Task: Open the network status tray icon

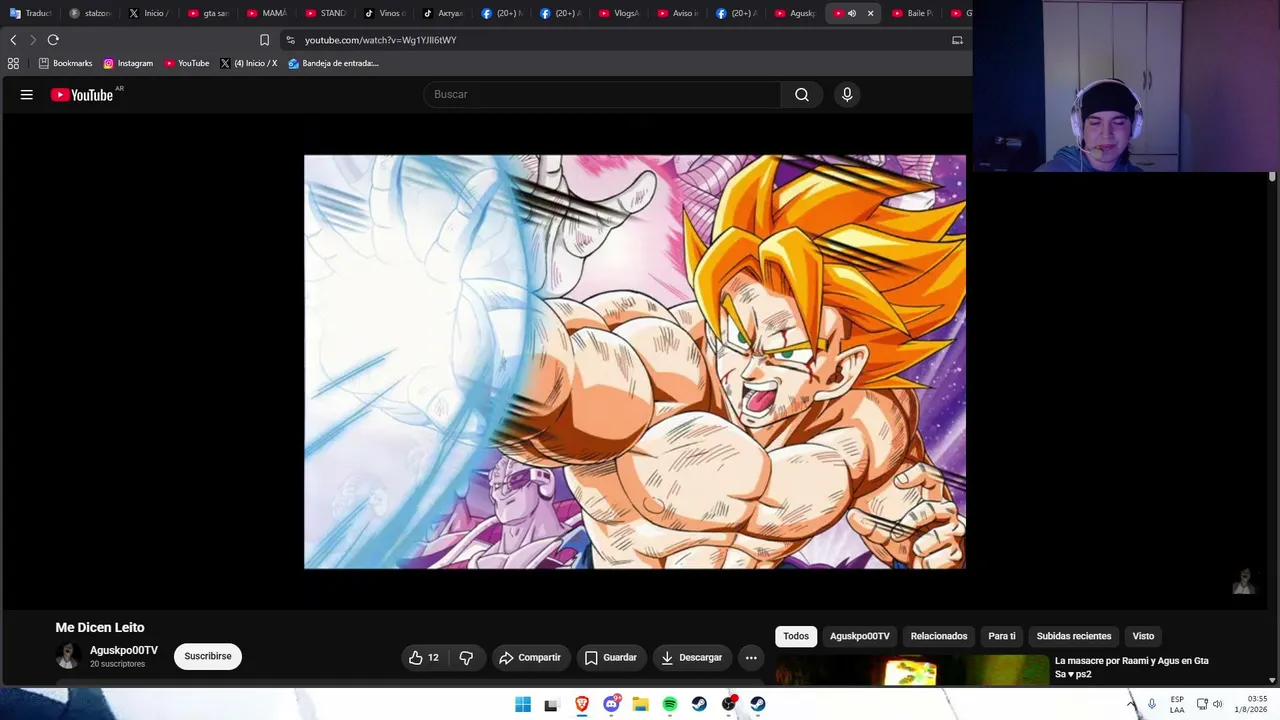Action: click(1202, 704)
